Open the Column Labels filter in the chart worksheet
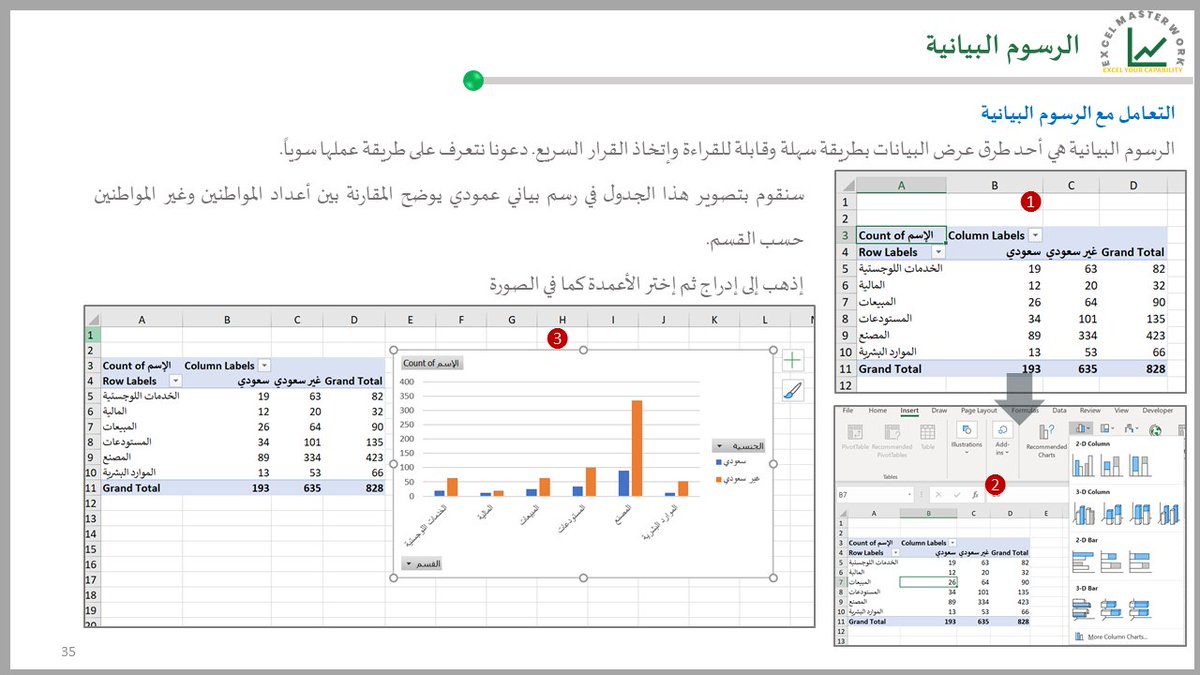Viewport: 1200px width, 675px height. pyautogui.click(x=263, y=366)
